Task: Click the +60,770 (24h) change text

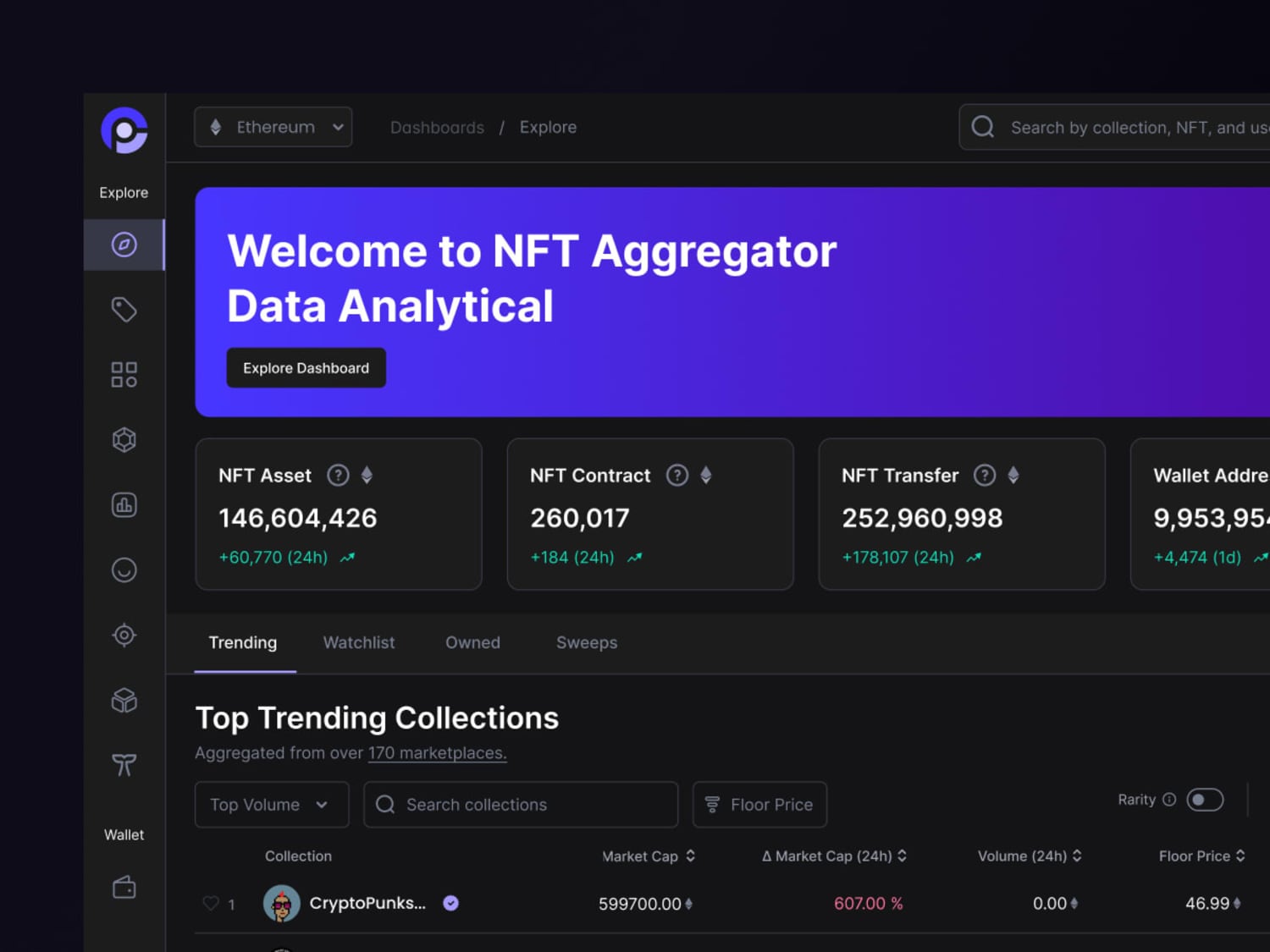Action: coord(273,558)
